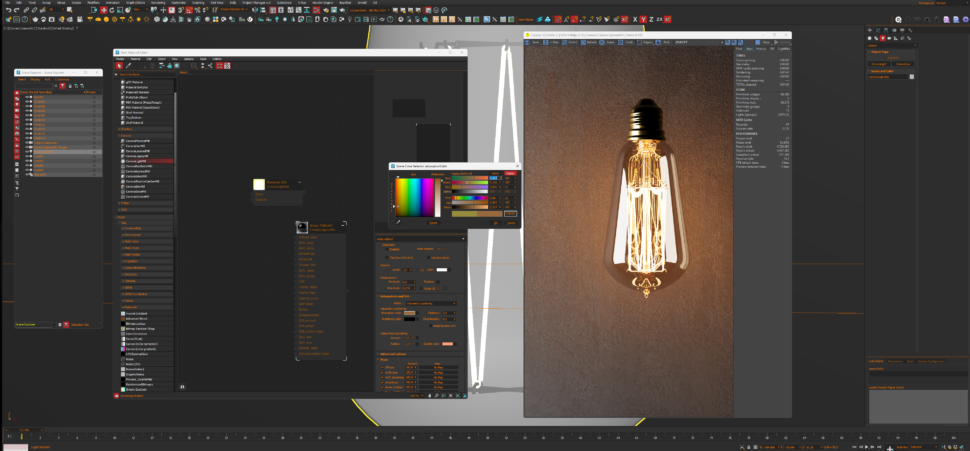Click the Redo arrow in main toolbar
The image size is (970, 451).
click(x=17, y=10)
